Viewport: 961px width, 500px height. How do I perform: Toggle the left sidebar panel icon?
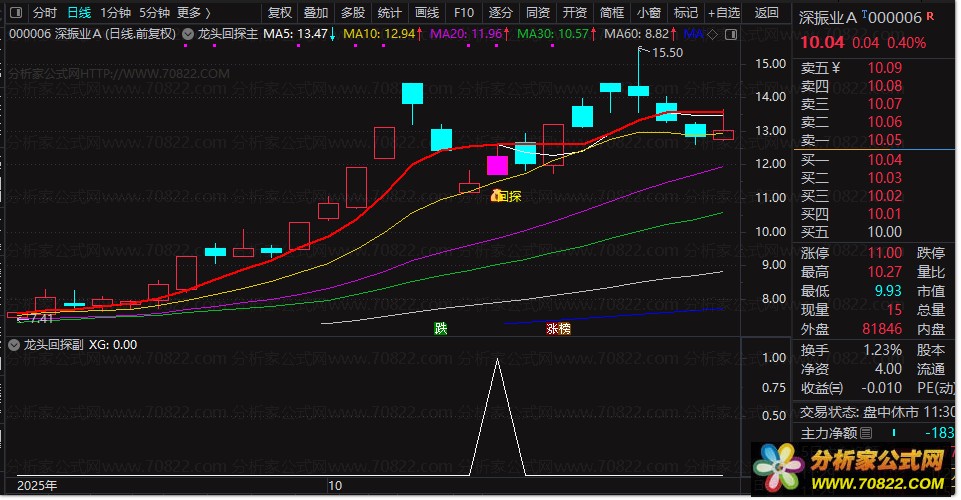(17, 12)
